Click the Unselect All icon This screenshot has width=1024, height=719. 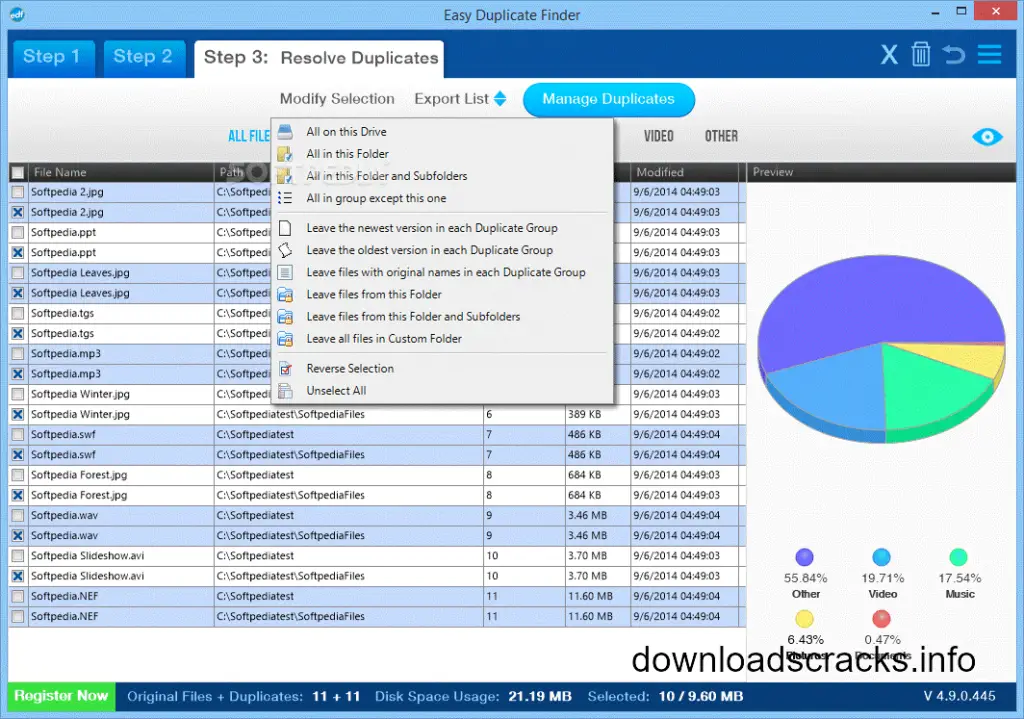[x=285, y=391]
